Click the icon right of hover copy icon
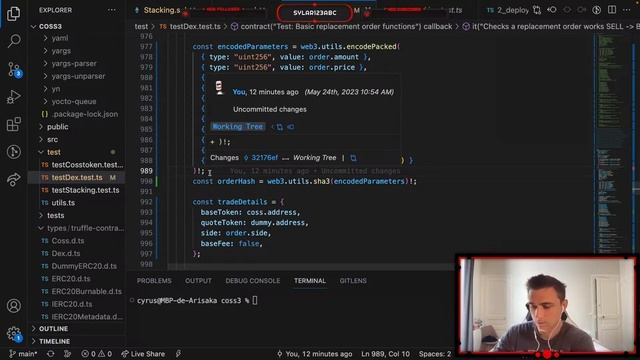The image size is (640, 360). pos(290,127)
